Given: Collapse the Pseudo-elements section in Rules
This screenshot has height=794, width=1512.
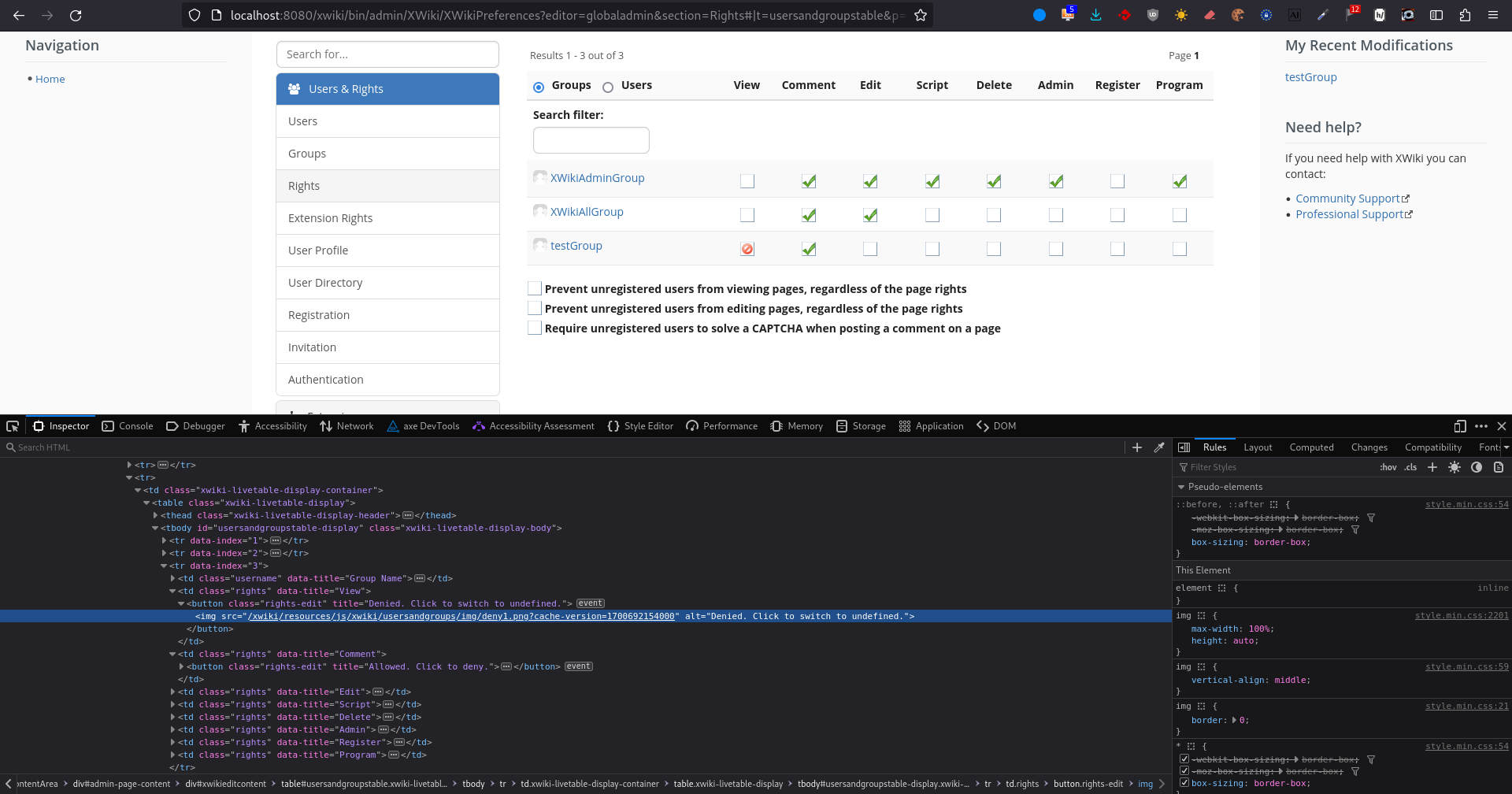Looking at the screenshot, I should pyautogui.click(x=1181, y=487).
